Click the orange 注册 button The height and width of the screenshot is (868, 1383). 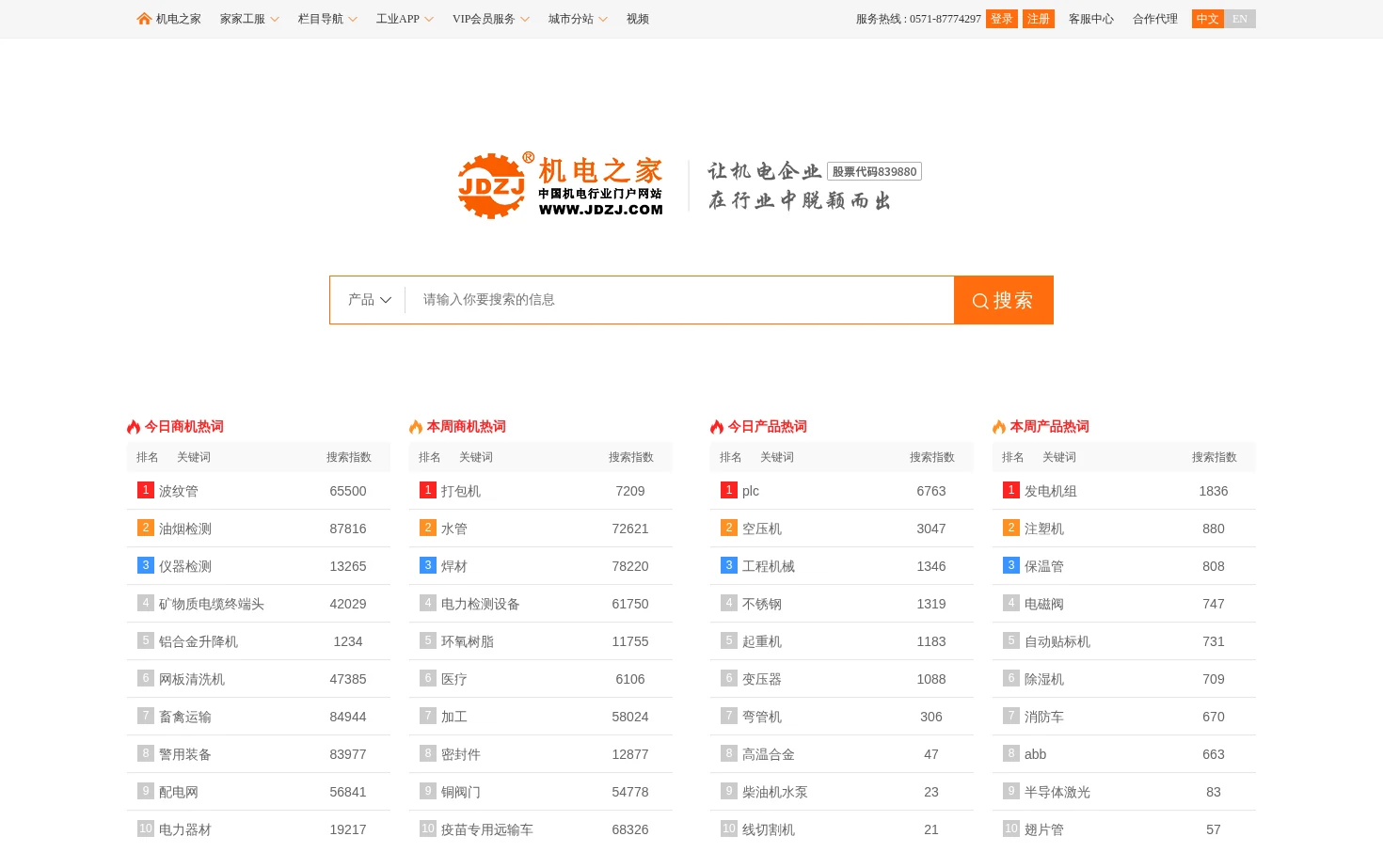point(1039,19)
